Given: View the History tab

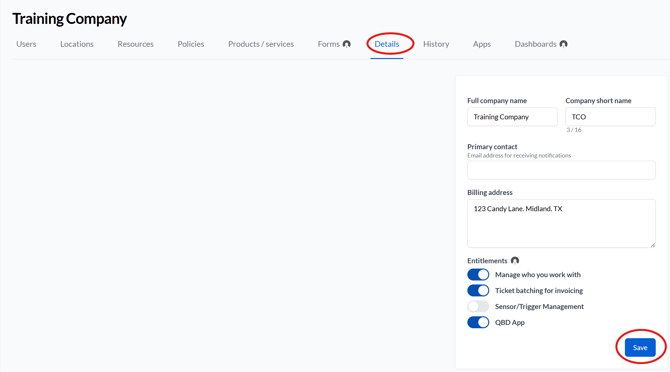Looking at the screenshot, I should pyautogui.click(x=436, y=44).
